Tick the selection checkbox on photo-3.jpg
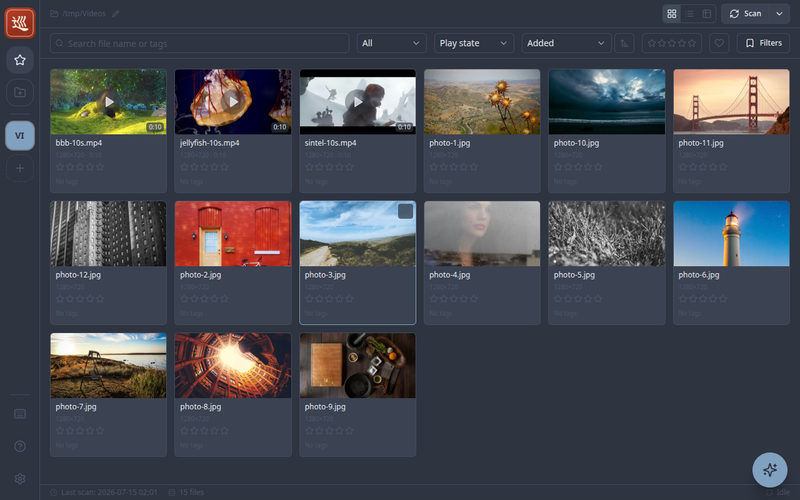The image size is (800, 500). (x=405, y=211)
